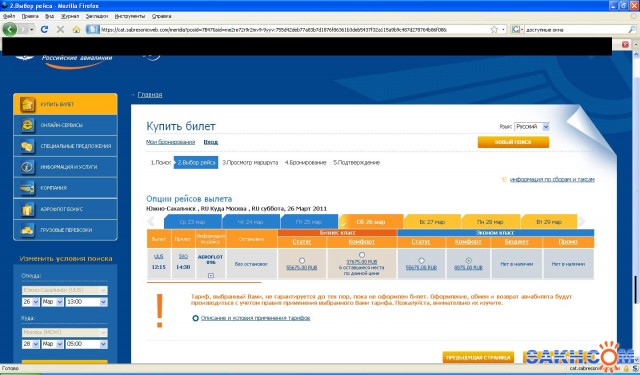640x375 pixels.
Task: Show earlier dates with left arrow
Action: (x=152, y=222)
